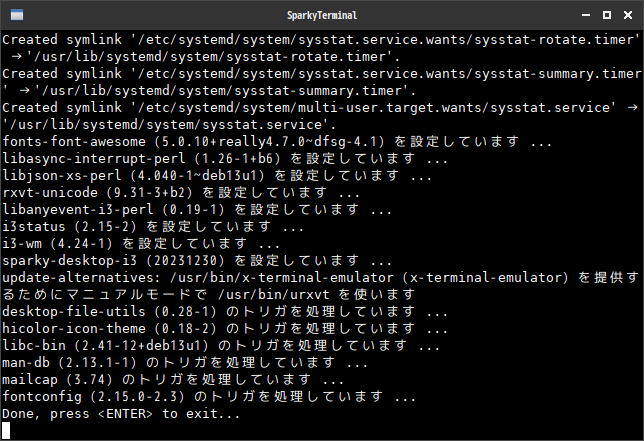
Task: Maximize the SparkyTerminal window
Action: coord(606,16)
